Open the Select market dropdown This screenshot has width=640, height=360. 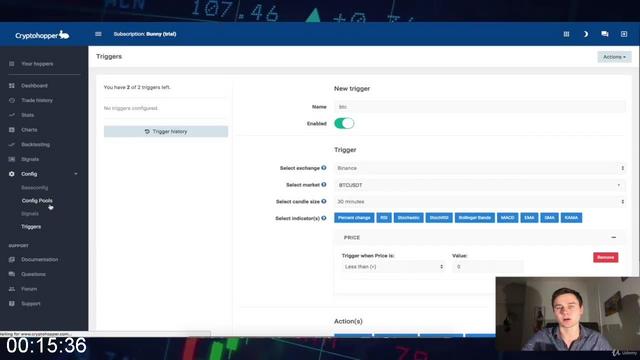coord(480,185)
